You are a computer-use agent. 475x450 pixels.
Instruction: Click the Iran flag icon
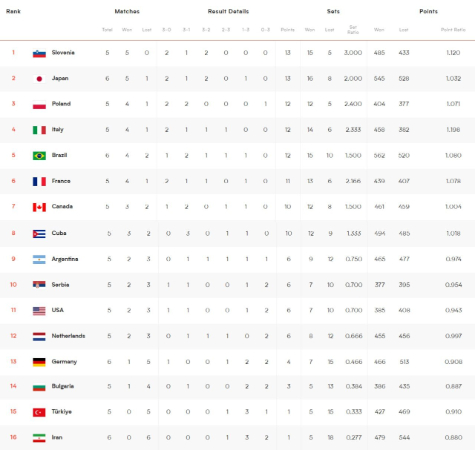39,438
